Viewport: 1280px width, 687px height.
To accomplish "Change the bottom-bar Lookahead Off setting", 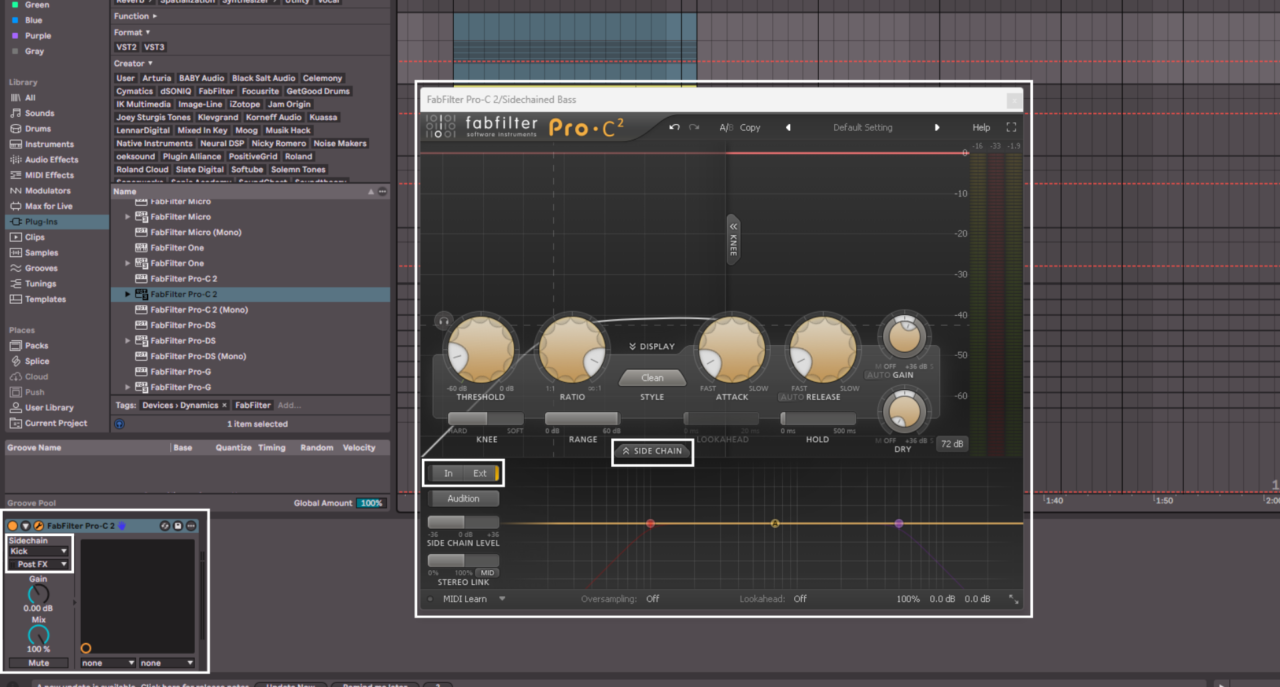I will [x=800, y=599].
